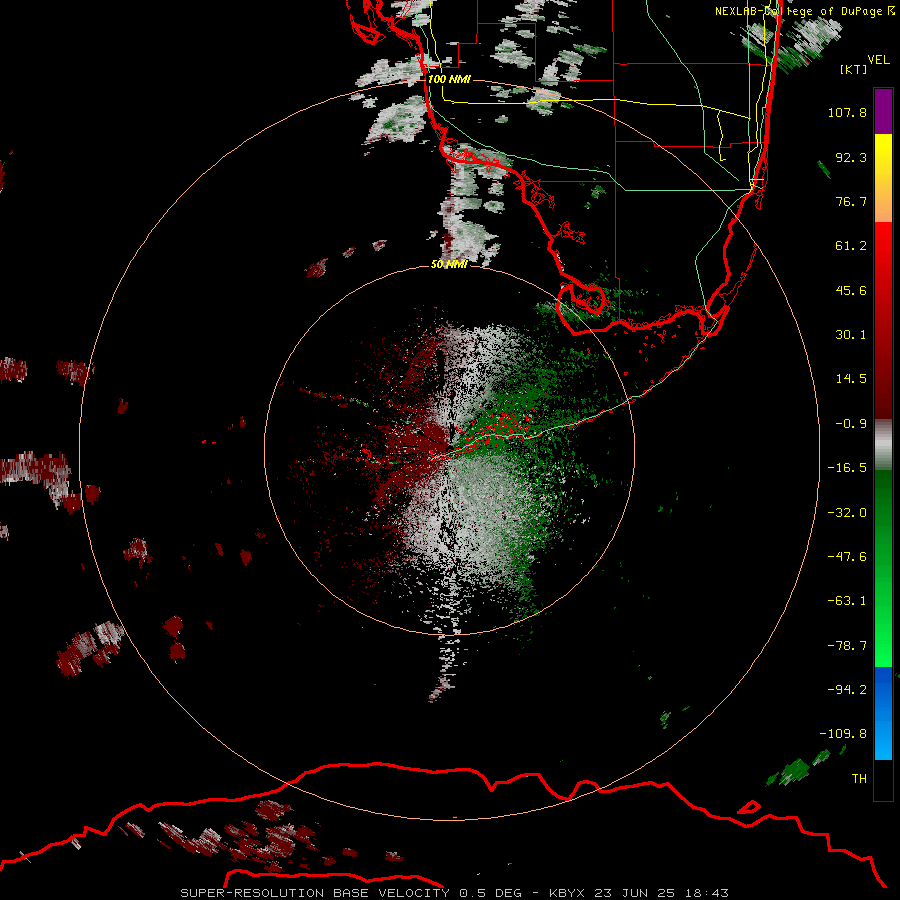Screen dimensions: 900x900
Task: Click the -63.1 velocity scale value
Action: coord(847,601)
